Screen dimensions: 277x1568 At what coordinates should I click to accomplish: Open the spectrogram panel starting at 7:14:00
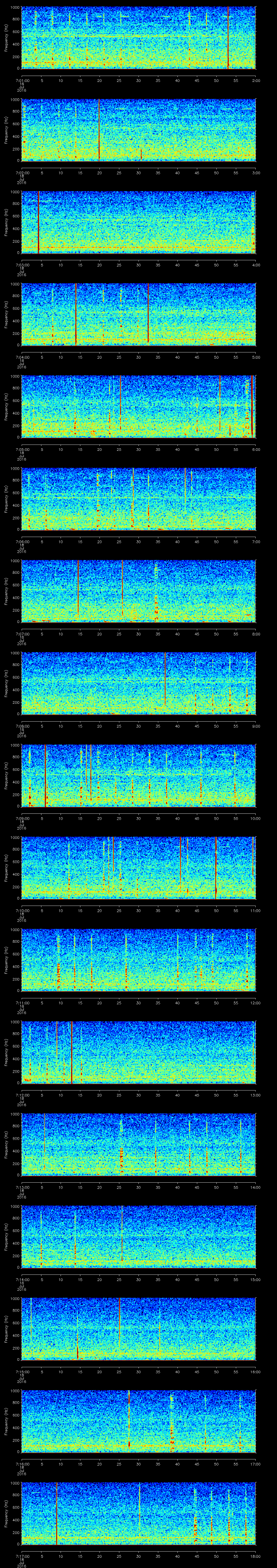coord(138,1237)
